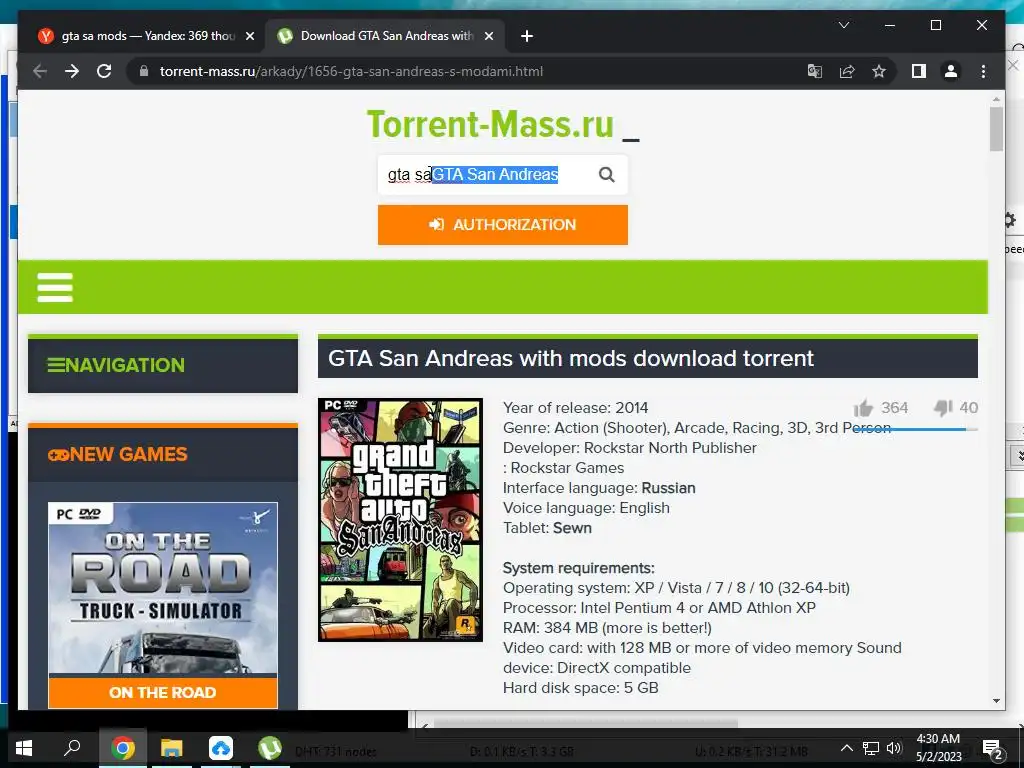Expand the NAVIGATION panel

(163, 365)
